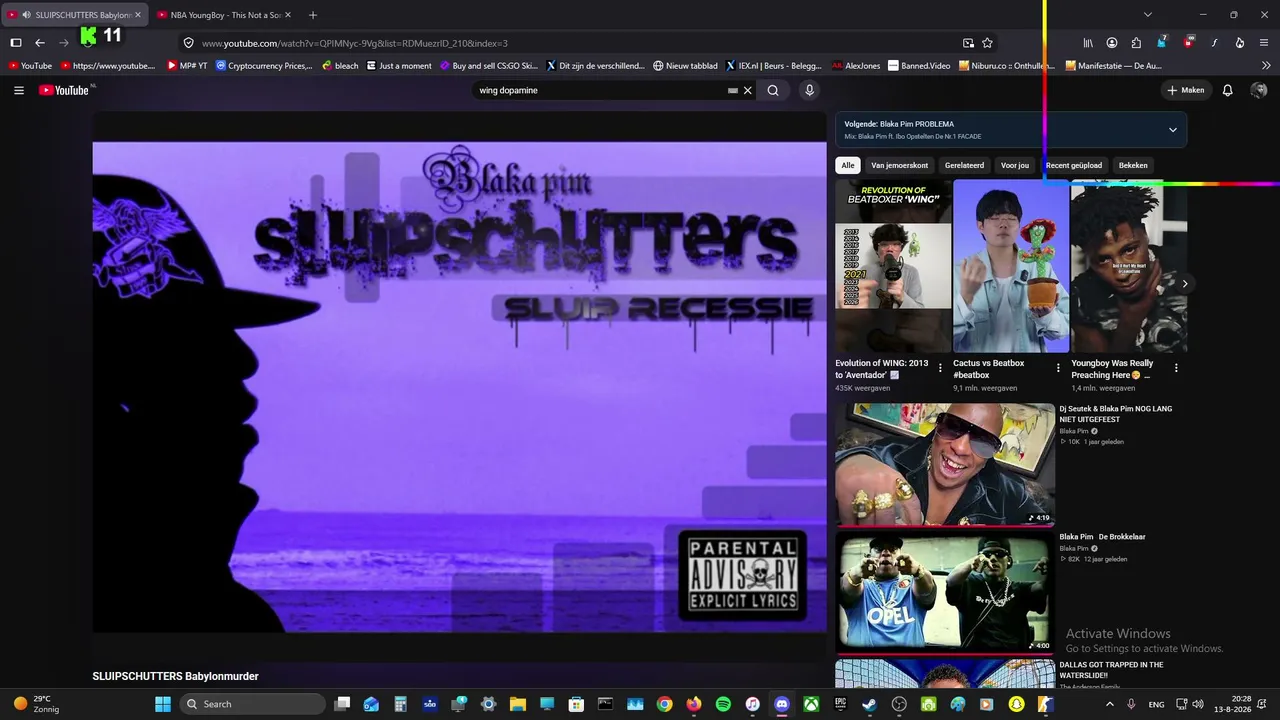This screenshot has width=1280, height=720.
Task: Open the weather widget showing 29°C Zonnig
Action: click(x=36, y=704)
